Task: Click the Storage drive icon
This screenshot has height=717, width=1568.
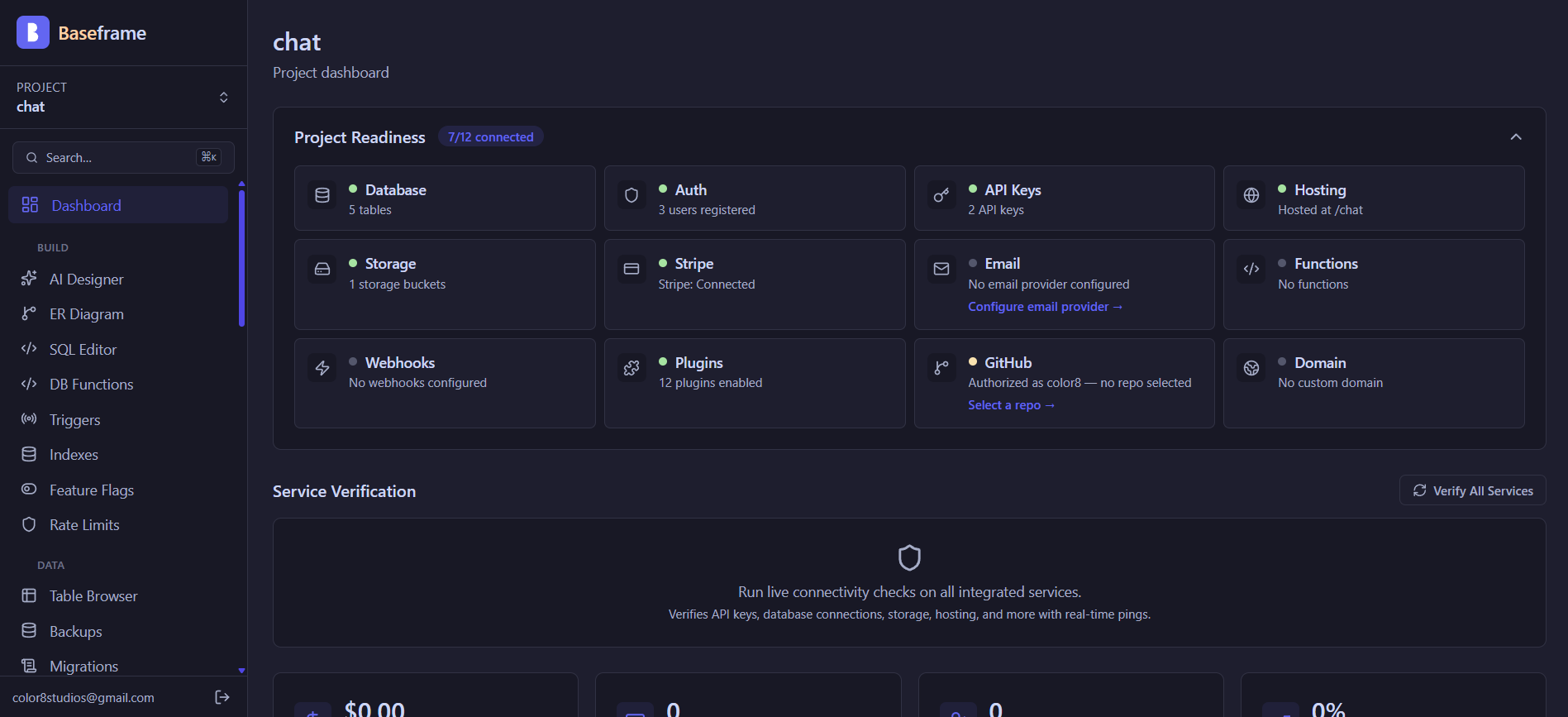Action: coord(322,269)
